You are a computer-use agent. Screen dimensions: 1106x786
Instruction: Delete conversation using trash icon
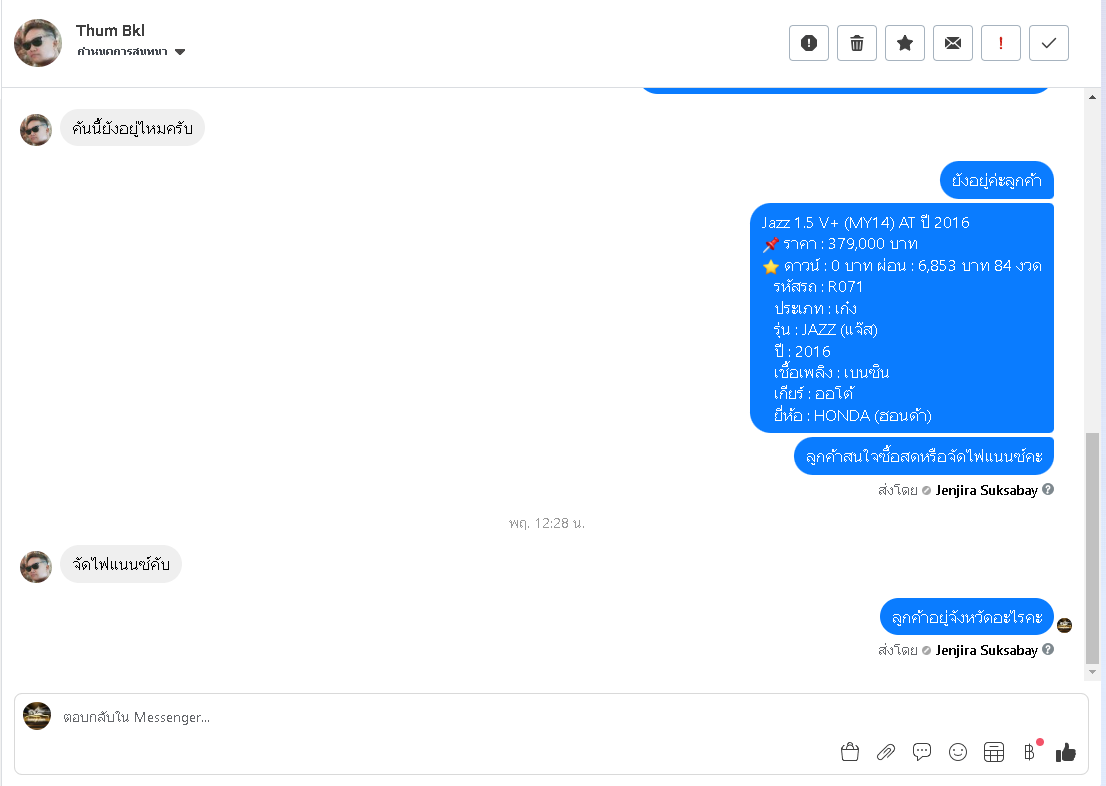(x=856, y=43)
